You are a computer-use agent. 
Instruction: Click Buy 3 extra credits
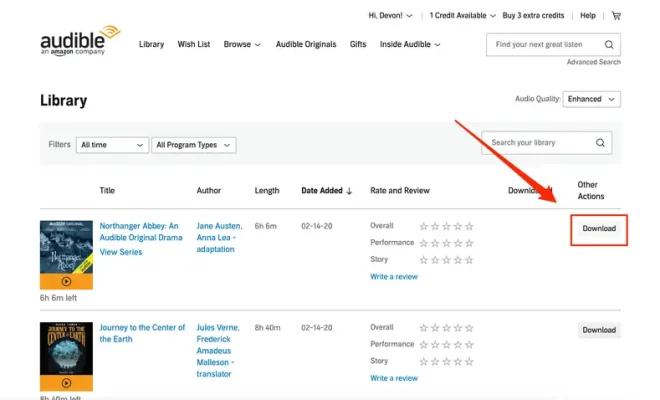533,16
